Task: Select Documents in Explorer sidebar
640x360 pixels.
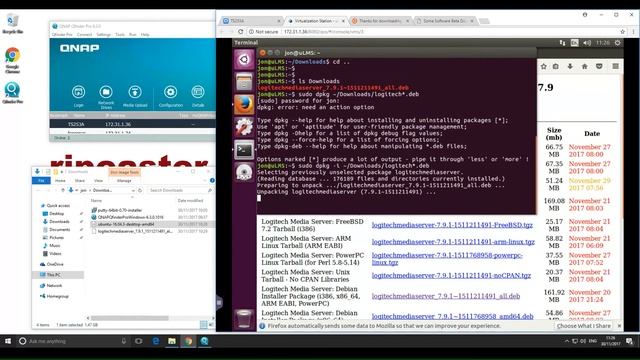Action: tap(60, 230)
